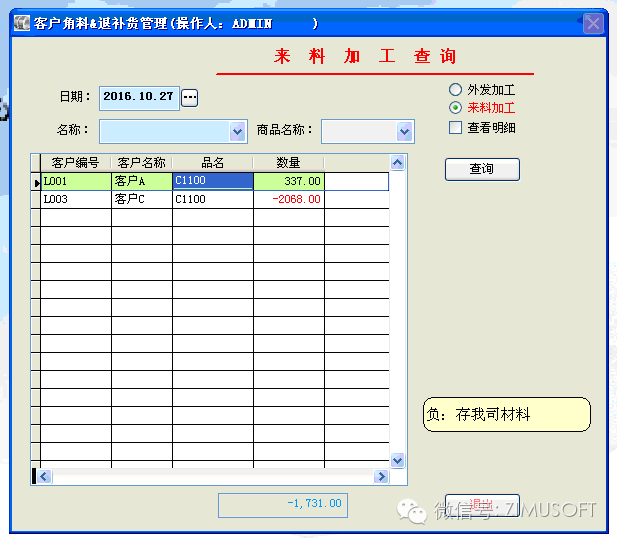Click the 337.00 quantity cell
Viewport: 617px width, 542px height.
tap(288, 181)
